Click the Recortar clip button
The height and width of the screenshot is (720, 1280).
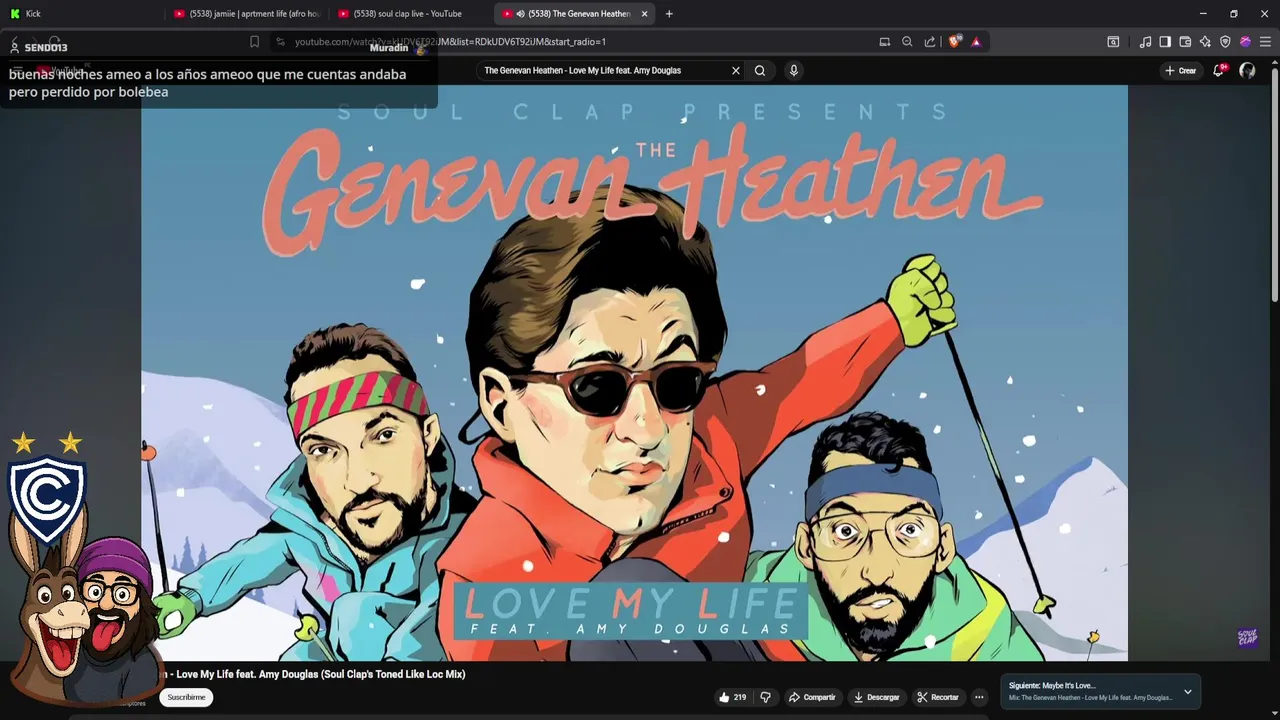click(938, 697)
